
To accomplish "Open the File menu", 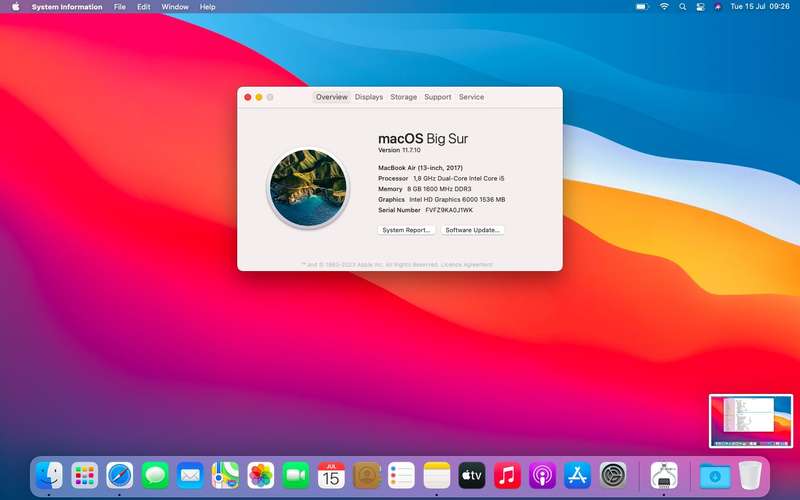I will 119,7.
